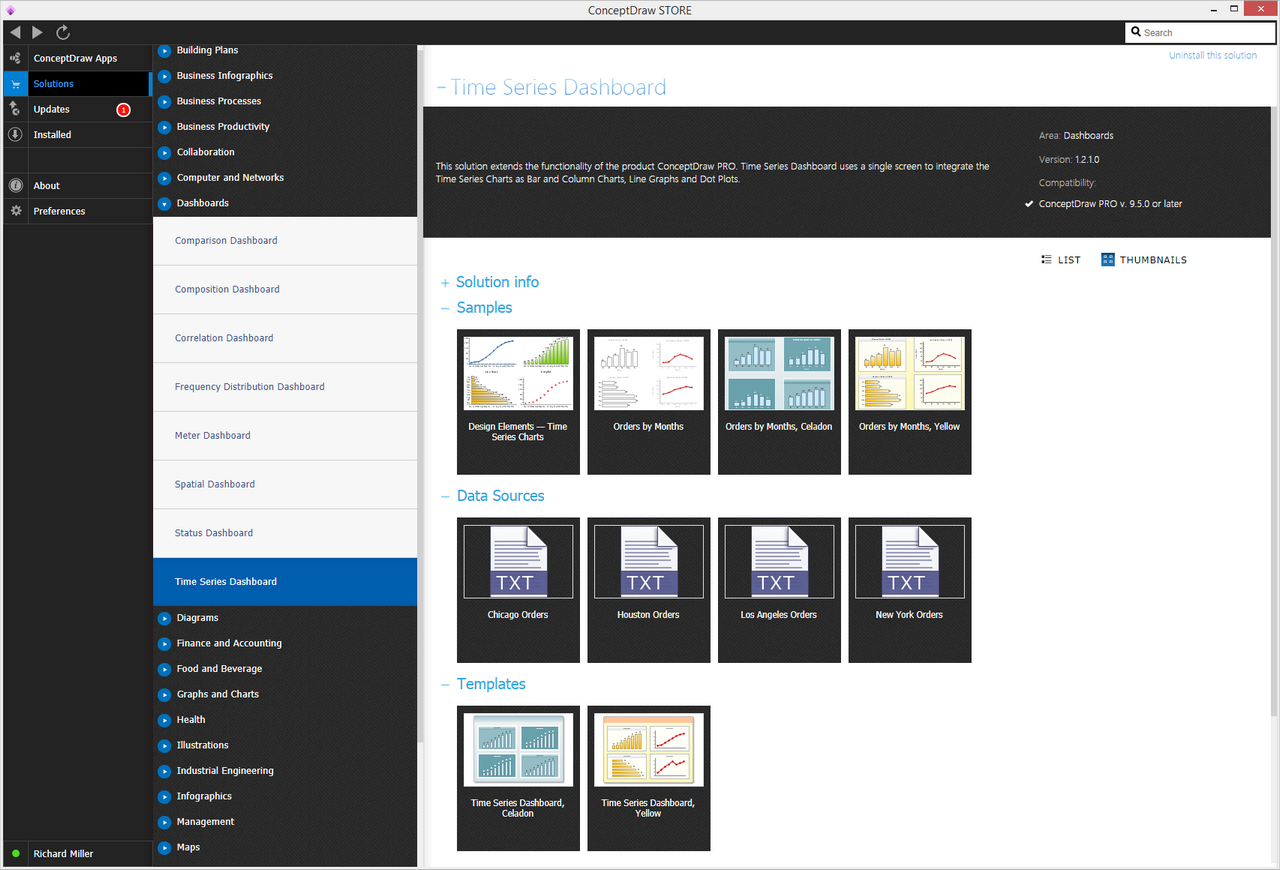Image resolution: width=1280 pixels, height=870 pixels.
Task: Click the Updates sidebar icon
Action: pyautogui.click(x=15, y=109)
